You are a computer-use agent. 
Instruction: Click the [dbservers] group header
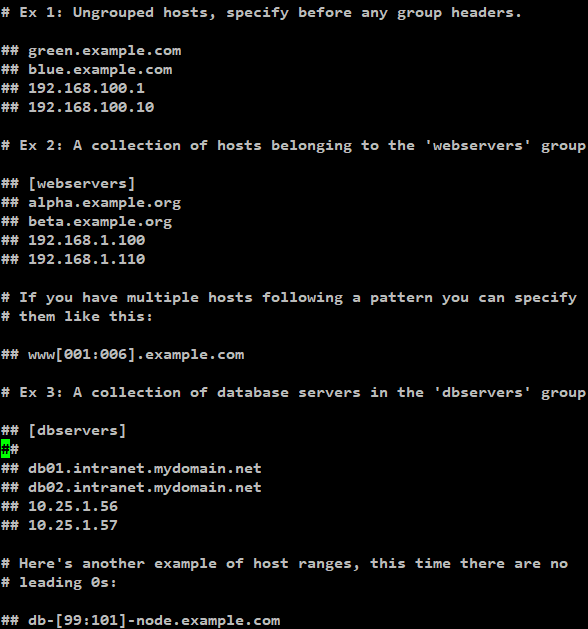[77, 430]
